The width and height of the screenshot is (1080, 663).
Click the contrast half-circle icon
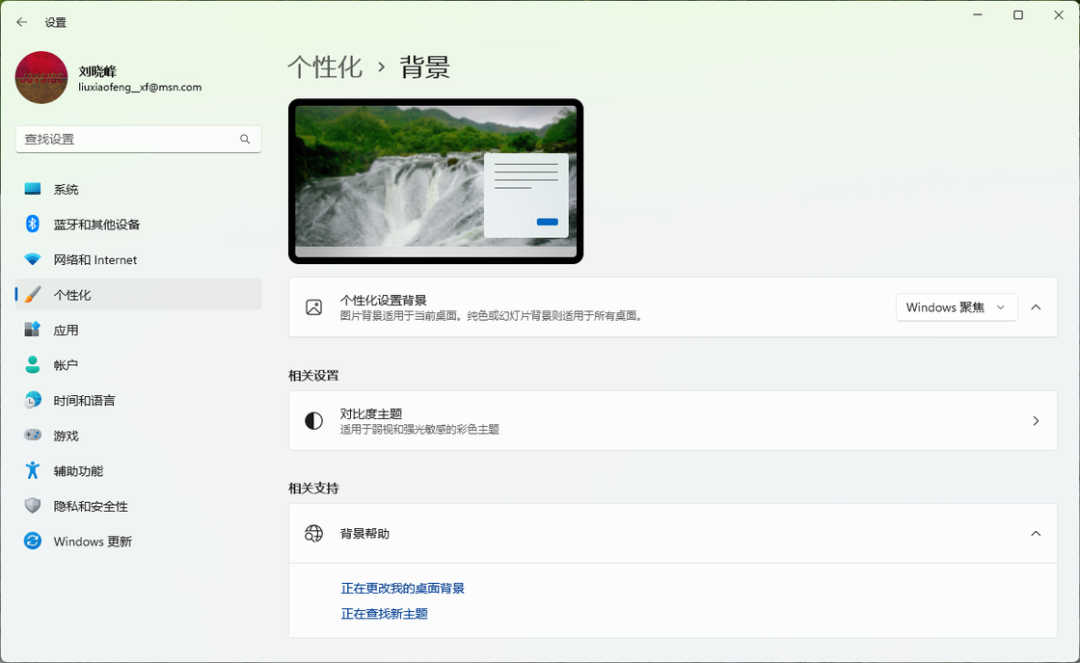[x=313, y=421]
